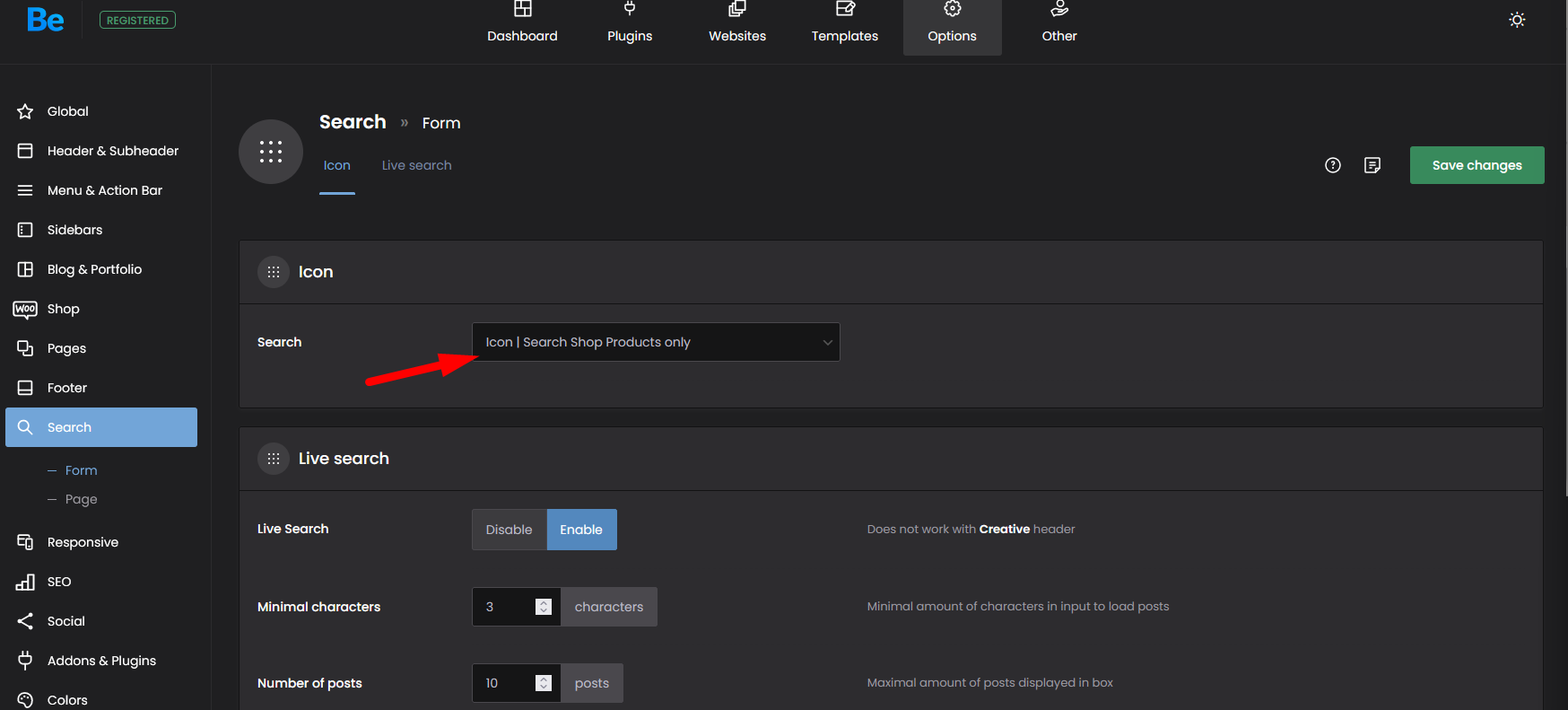Open the Page sub-item under Search
Image resolution: width=1568 pixels, height=710 pixels.
[x=81, y=499]
